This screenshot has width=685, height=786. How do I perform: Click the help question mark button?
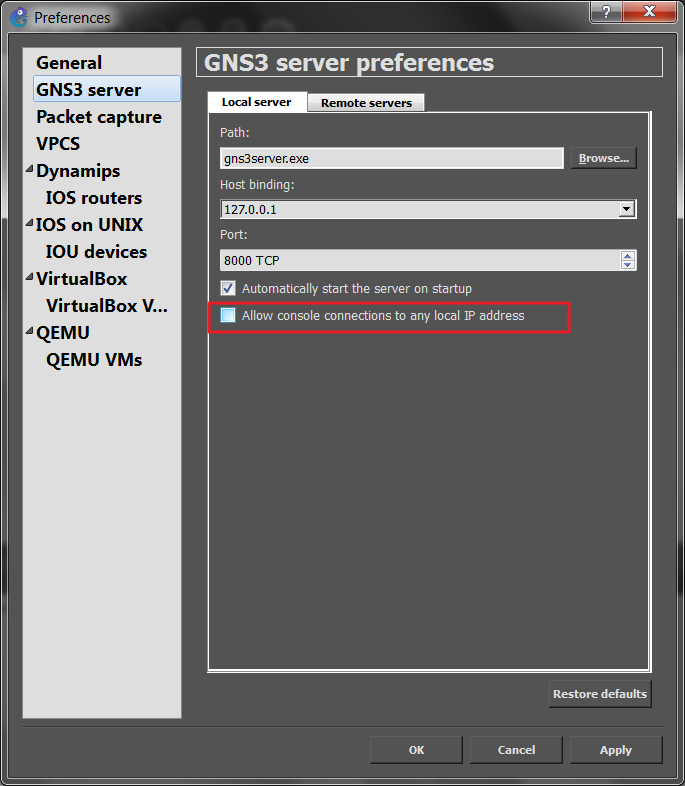tap(606, 11)
